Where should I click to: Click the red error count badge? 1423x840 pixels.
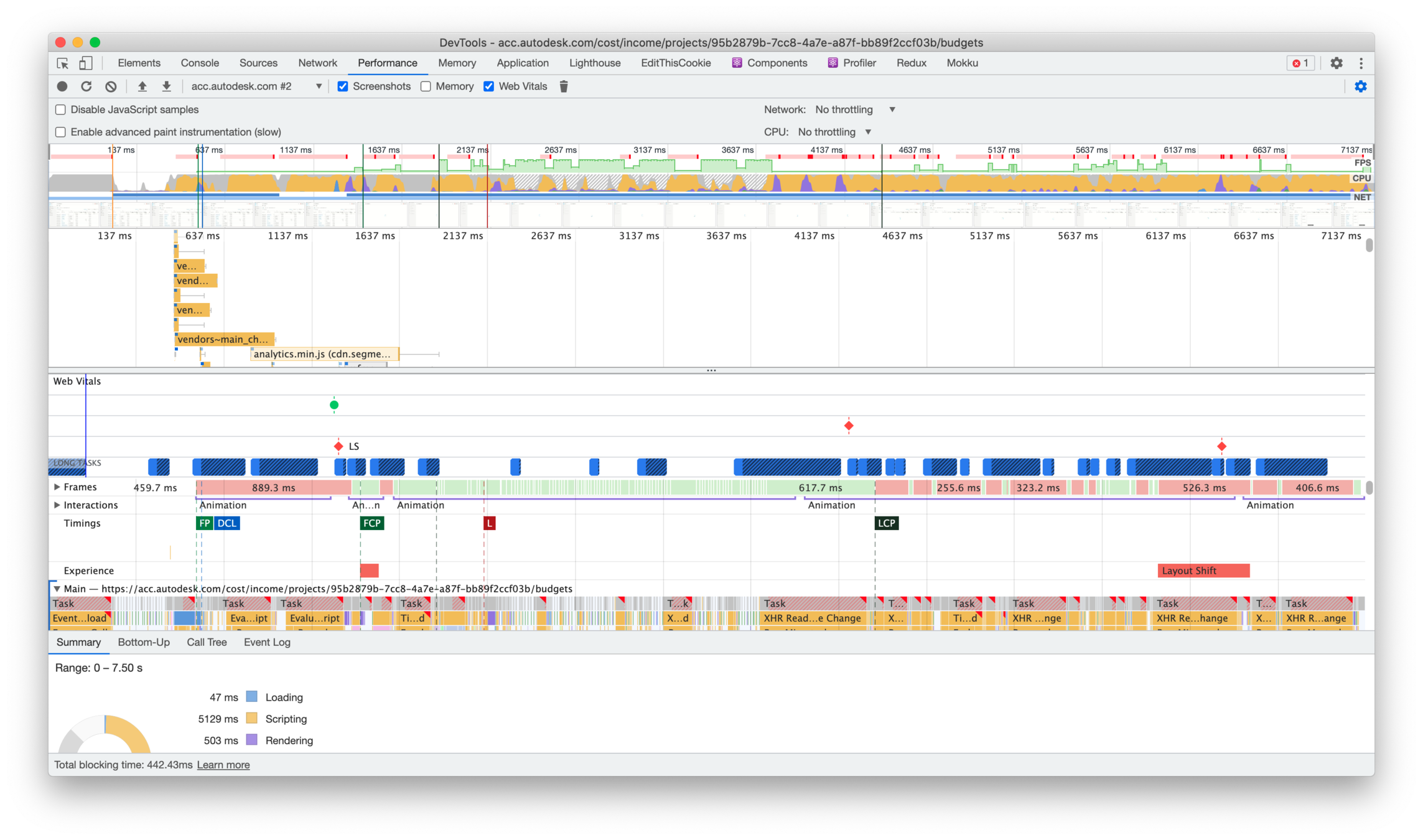(1300, 63)
